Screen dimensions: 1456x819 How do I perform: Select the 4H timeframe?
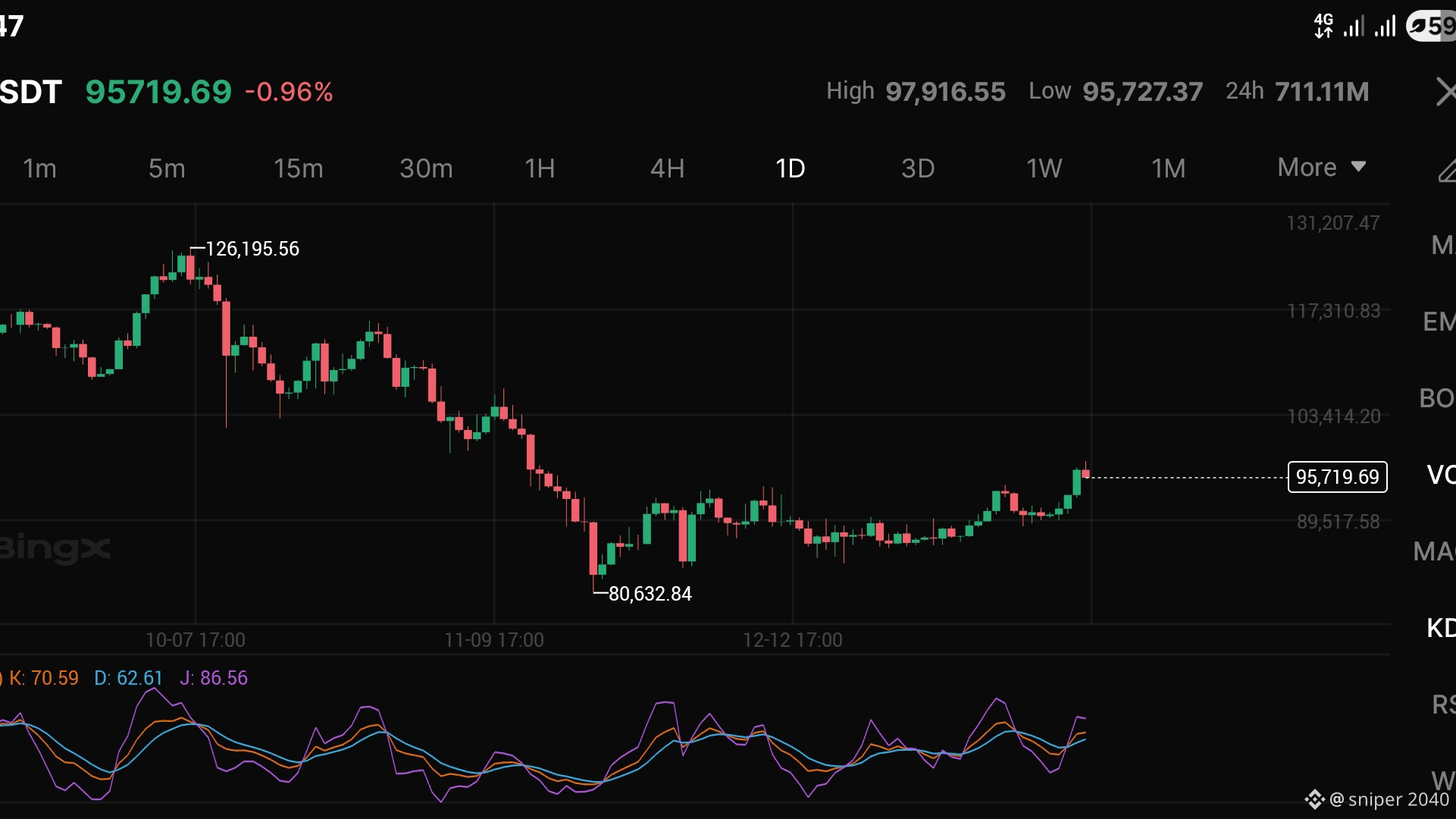tap(667, 168)
